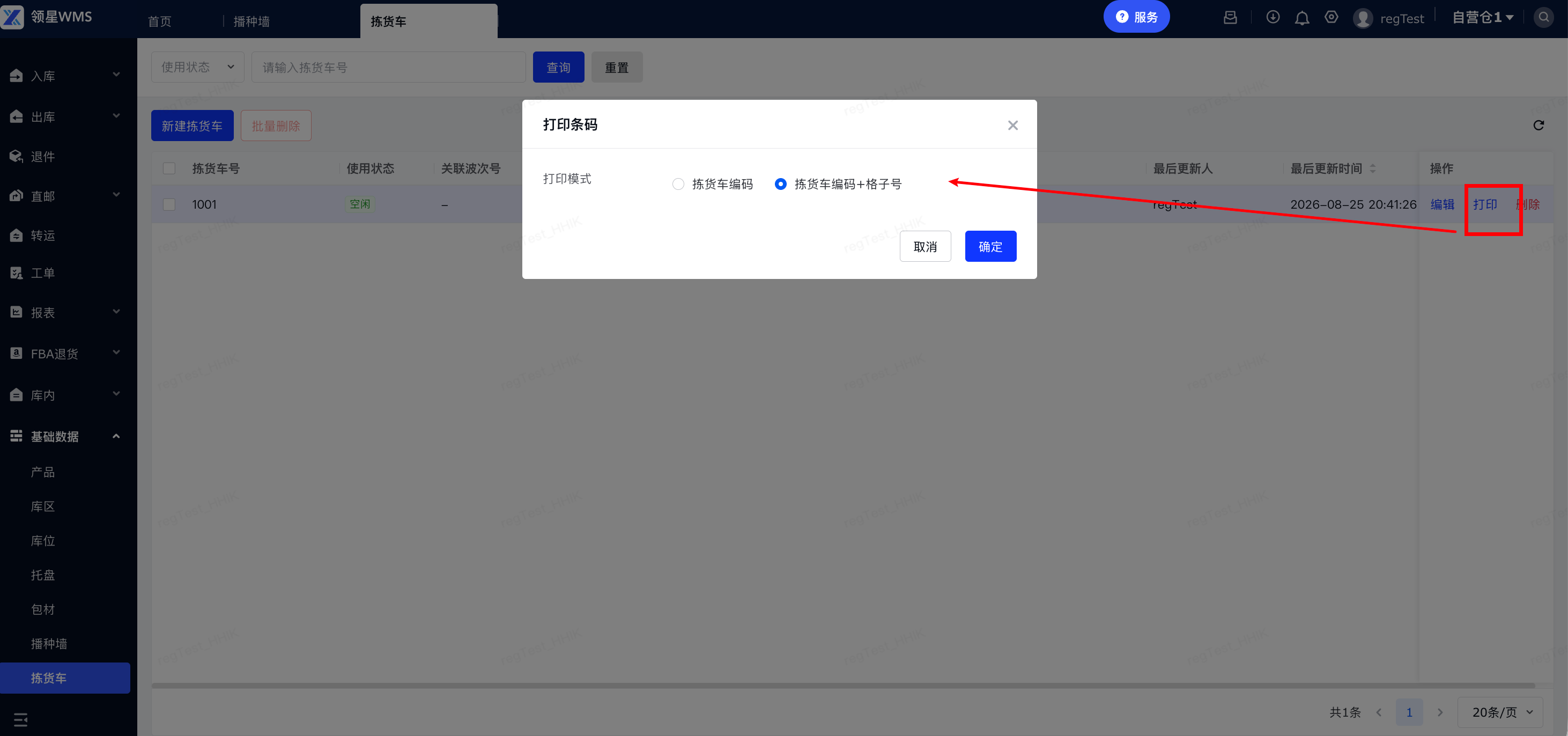Screen dimensions: 1568x736
Task: Tick the checkbox for row 1001
Action: click(169, 204)
